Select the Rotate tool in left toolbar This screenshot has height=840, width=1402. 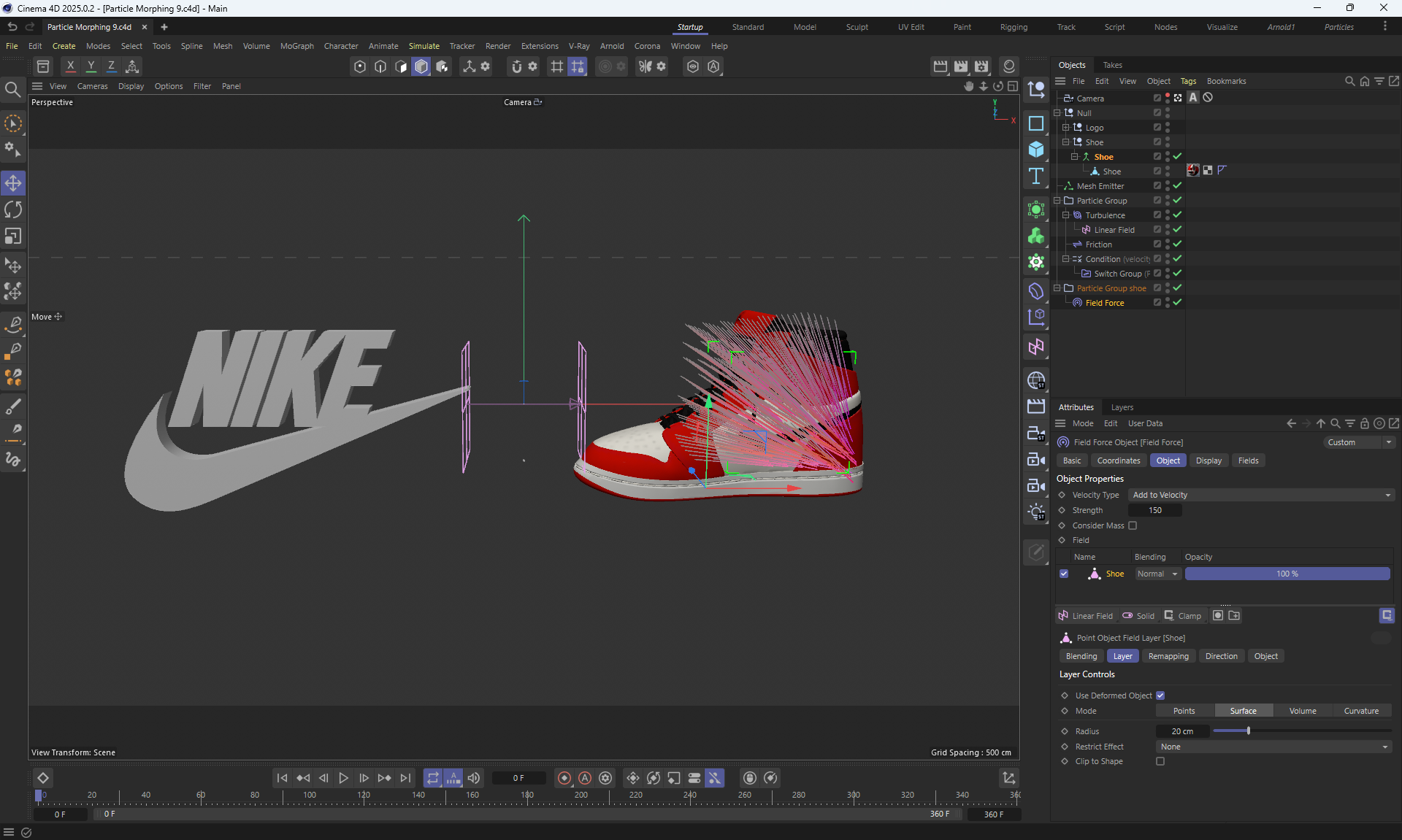tap(13, 210)
